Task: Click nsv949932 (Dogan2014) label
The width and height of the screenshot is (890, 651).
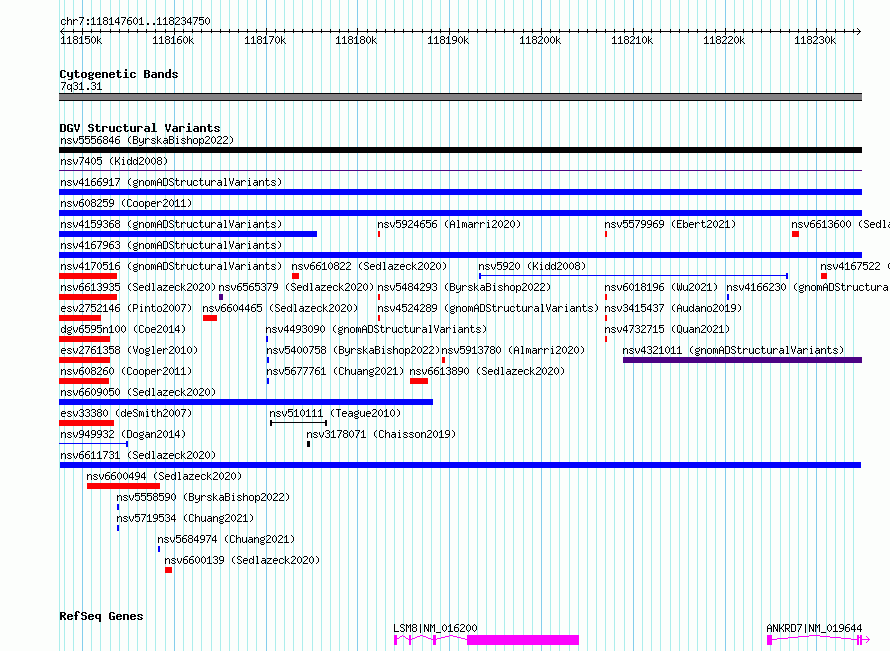Action: [x=123, y=434]
